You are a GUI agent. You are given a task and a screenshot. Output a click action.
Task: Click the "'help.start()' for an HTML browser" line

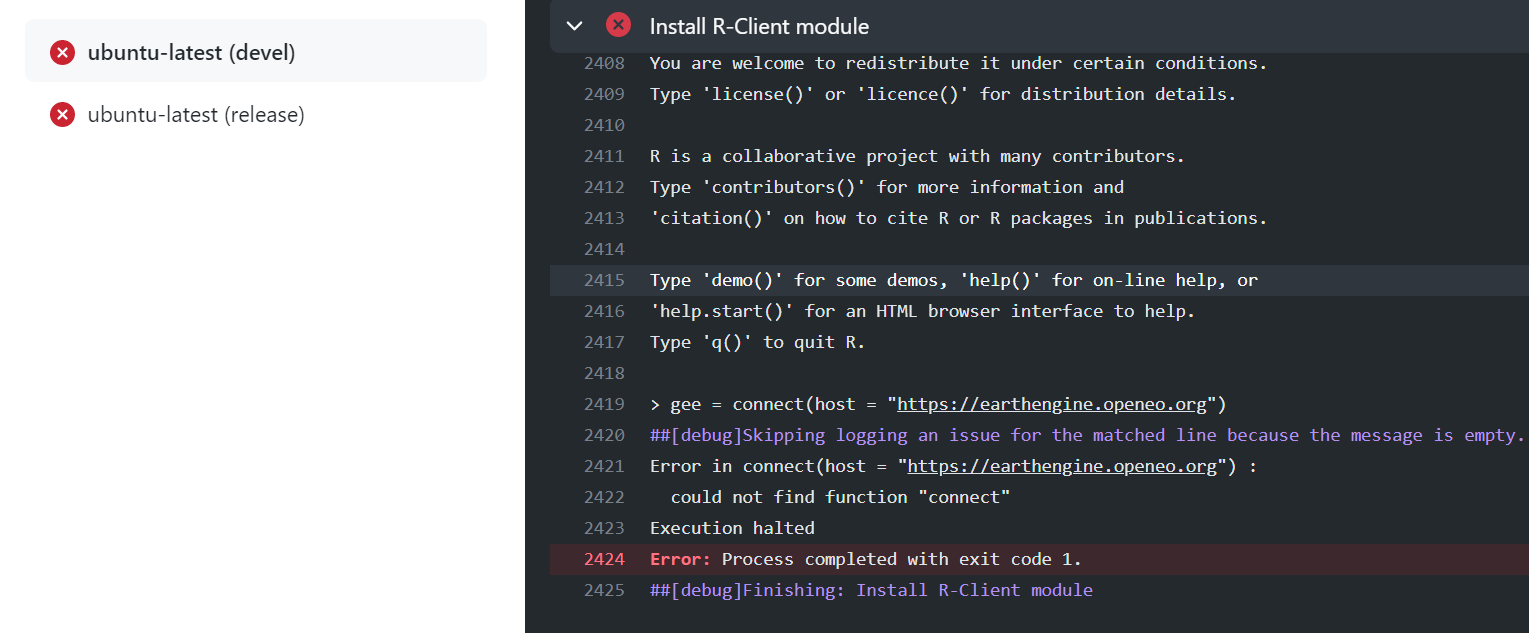pyautogui.click(x=922, y=311)
